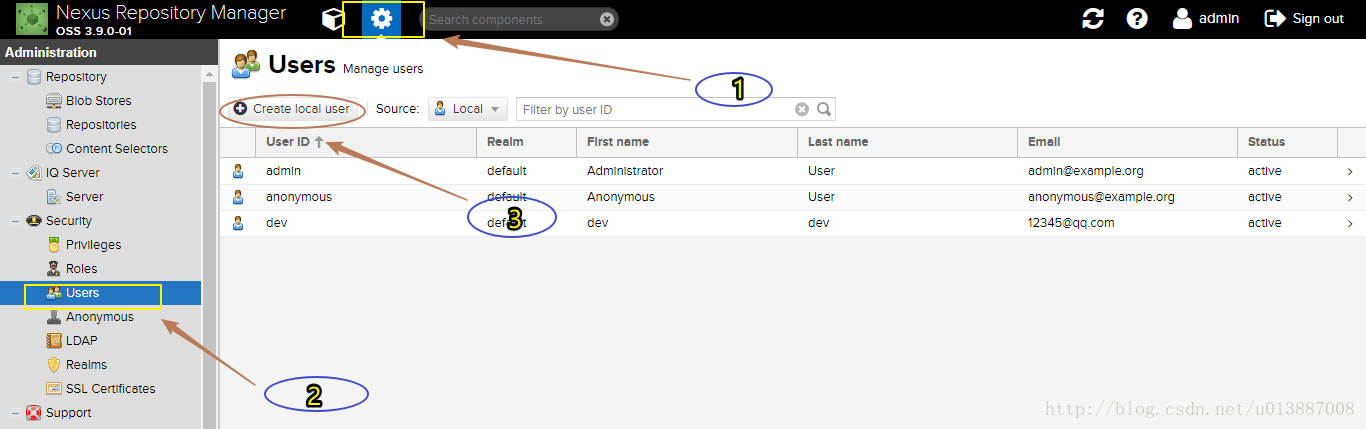Sort by the User ID column
The height and width of the screenshot is (429, 1366).
click(x=366, y=142)
